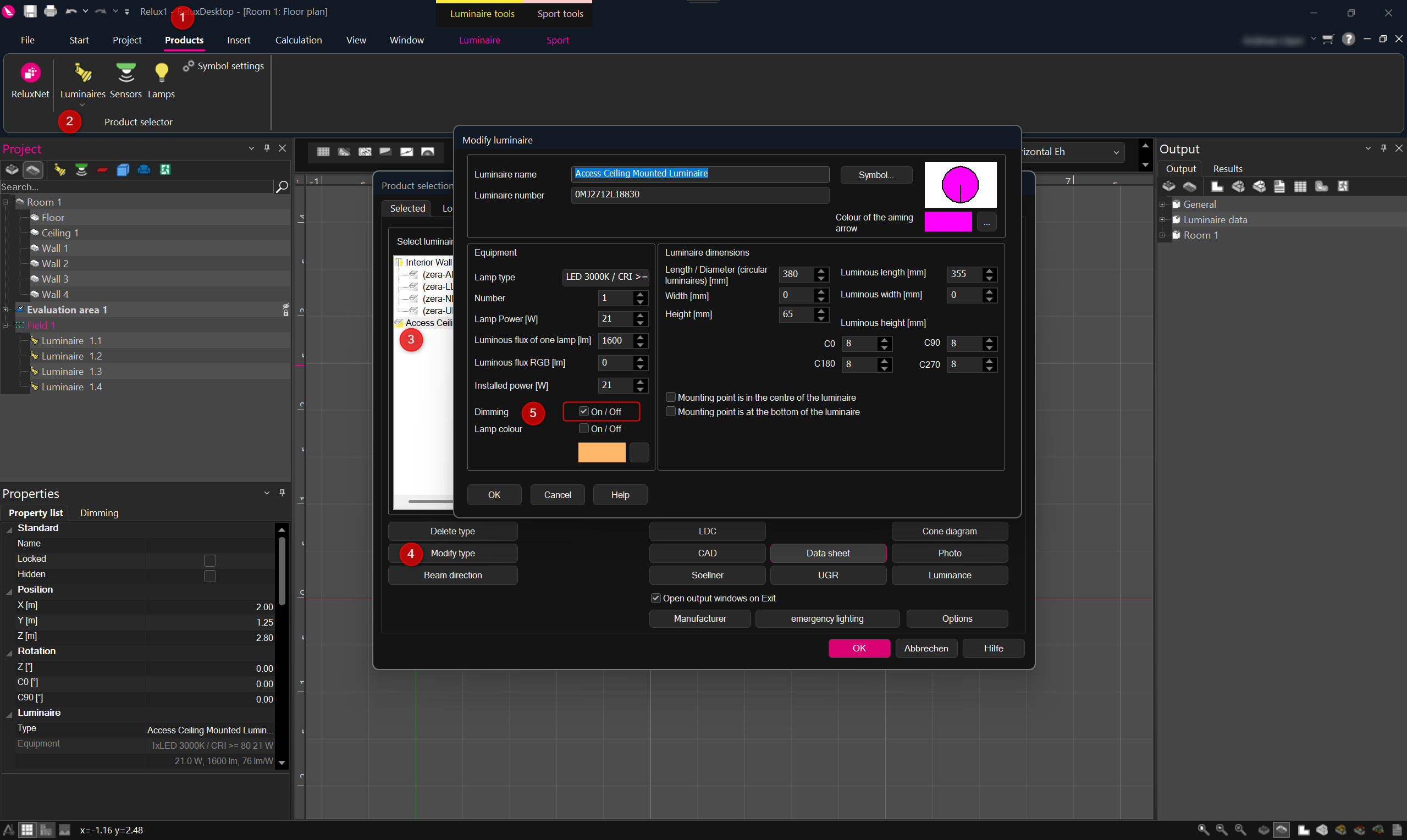Select the Sport ribbon tab

click(558, 40)
